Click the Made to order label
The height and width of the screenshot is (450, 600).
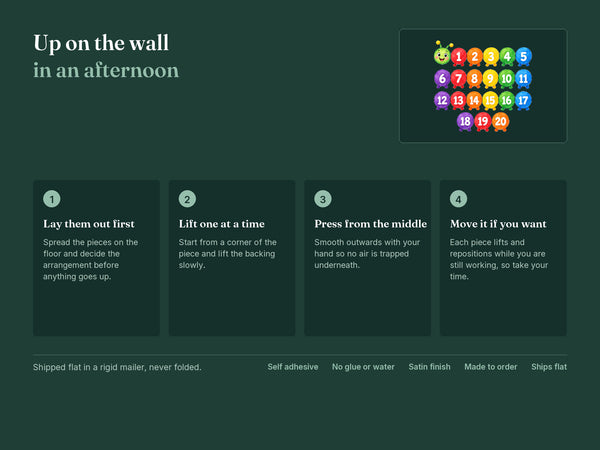pos(491,367)
